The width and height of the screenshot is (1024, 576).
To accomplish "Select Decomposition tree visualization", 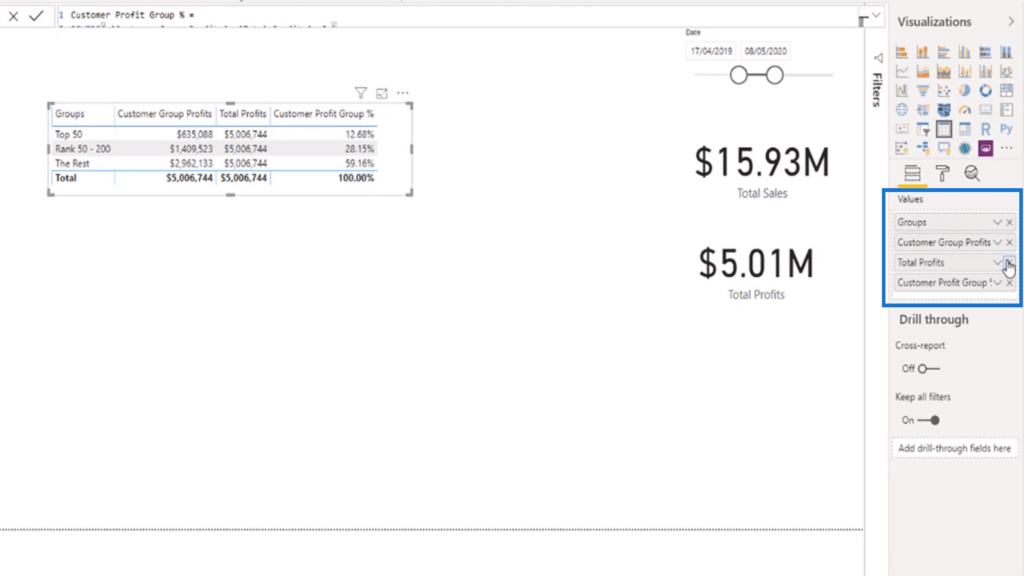I will (923, 148).
